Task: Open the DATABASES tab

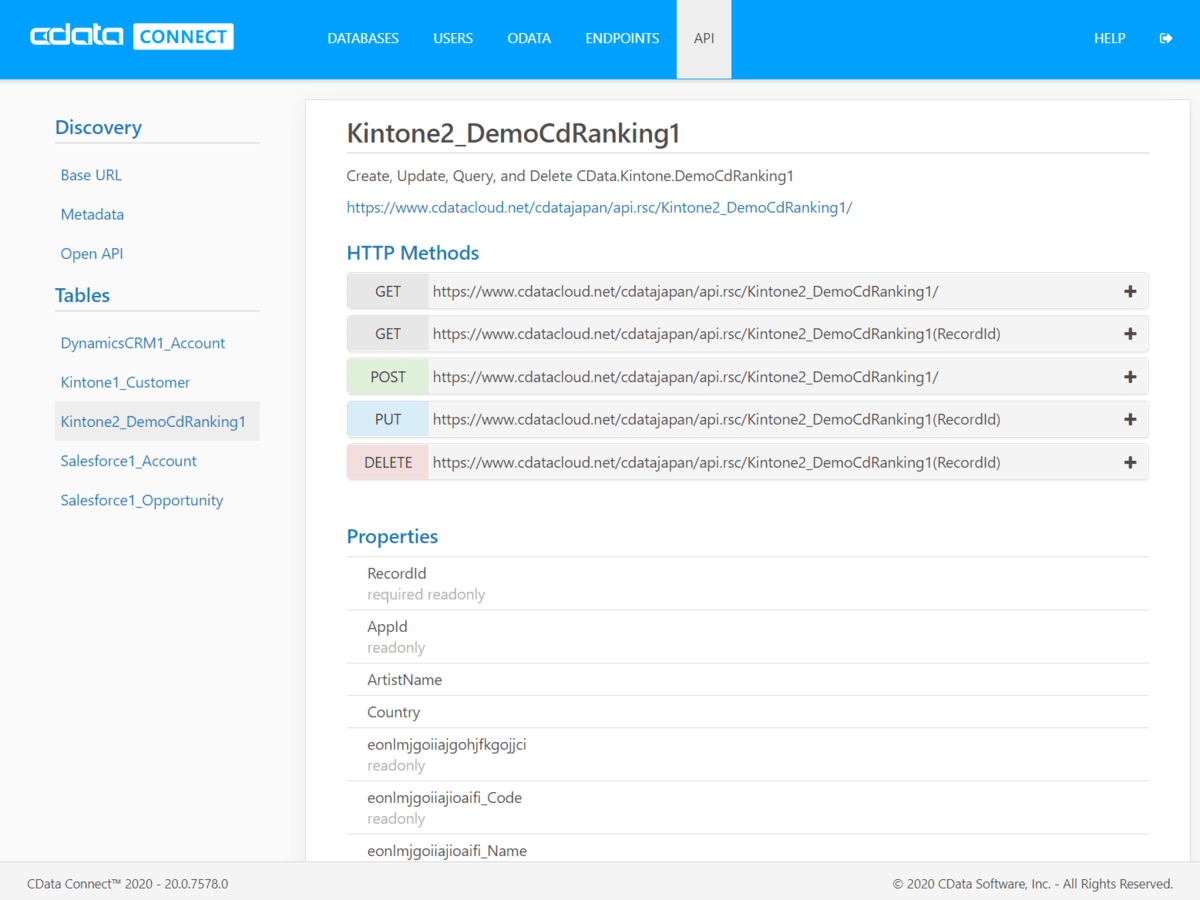Action: tap(363, 38)
